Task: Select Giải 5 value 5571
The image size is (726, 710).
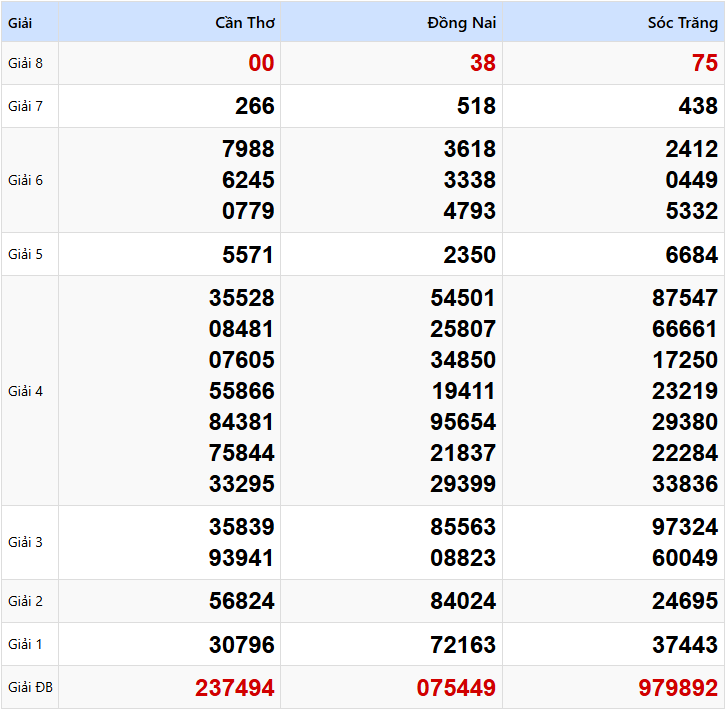Action: (x=248, y=255)
